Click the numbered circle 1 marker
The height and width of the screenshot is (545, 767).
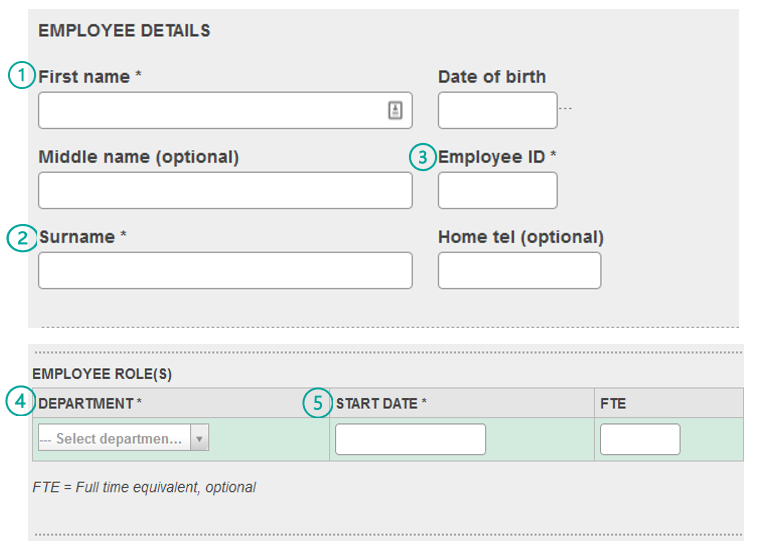(x=22, y=75)
